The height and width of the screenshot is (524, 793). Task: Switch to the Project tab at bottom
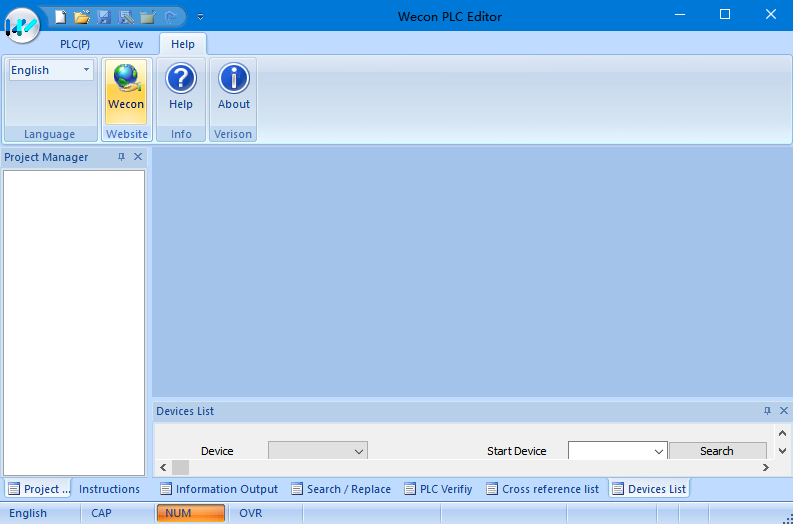[x=38, y=489]
